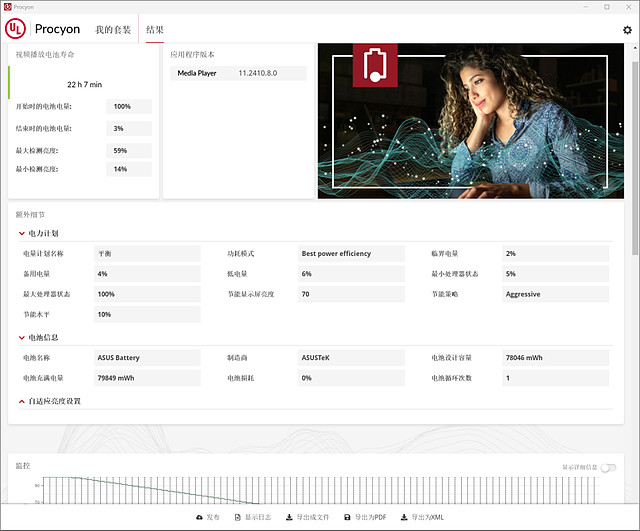Click the export as XML download icon
This screenshot has height=531, width=640.
coord(404,517)
